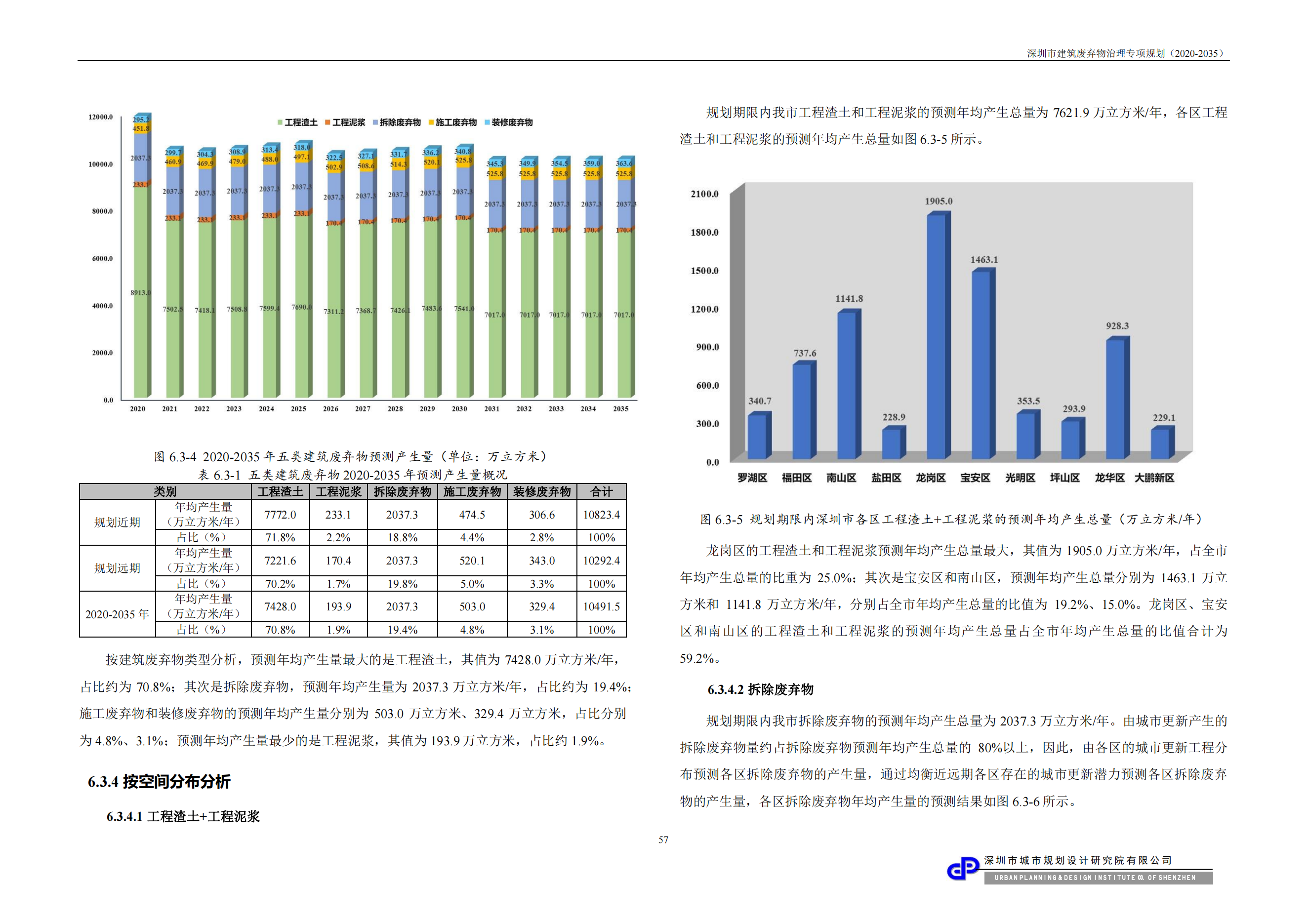Click the figure caption 图 6.3-5

pyautogui.click(x=952, y=520)
